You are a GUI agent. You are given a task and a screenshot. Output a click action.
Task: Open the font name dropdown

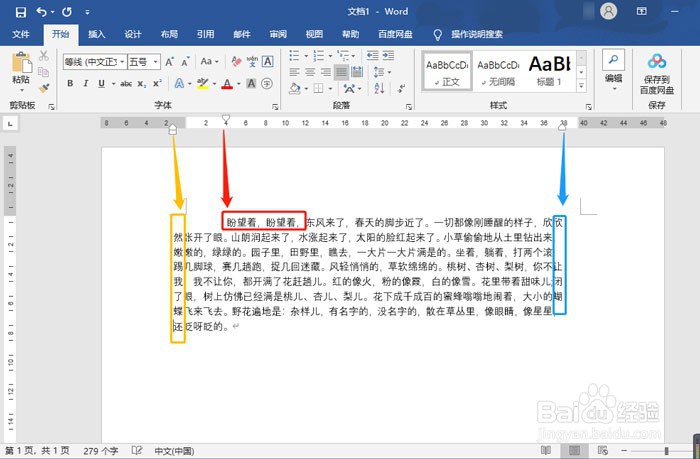(122, 62)
